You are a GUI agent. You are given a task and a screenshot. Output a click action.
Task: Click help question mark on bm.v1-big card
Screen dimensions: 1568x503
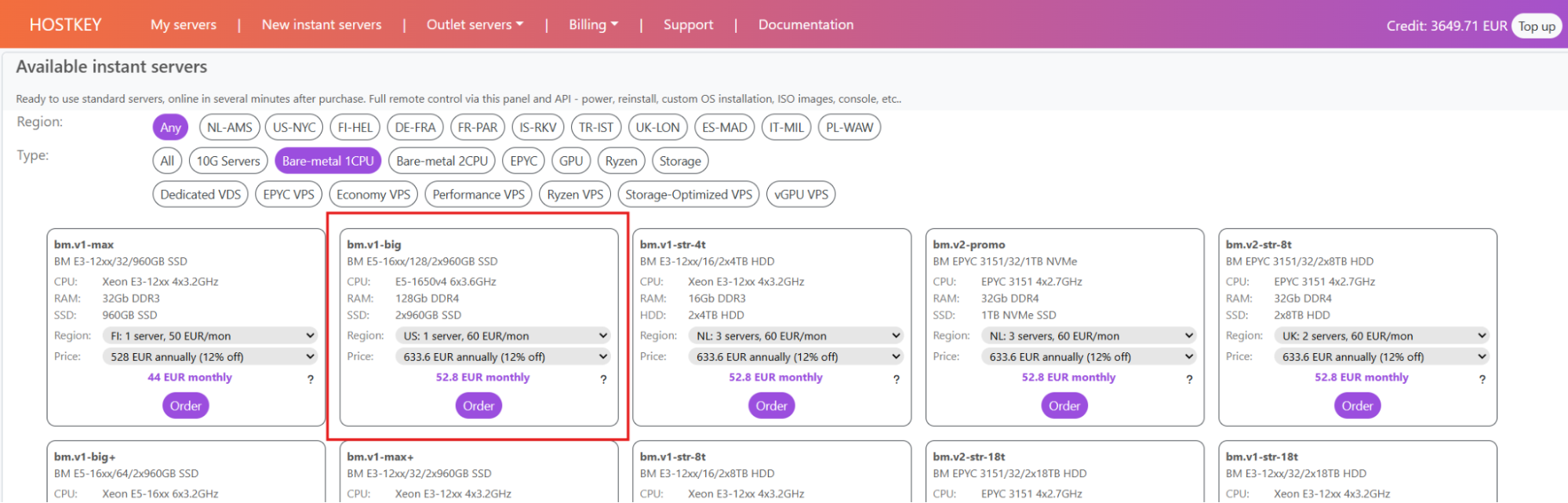603,379
